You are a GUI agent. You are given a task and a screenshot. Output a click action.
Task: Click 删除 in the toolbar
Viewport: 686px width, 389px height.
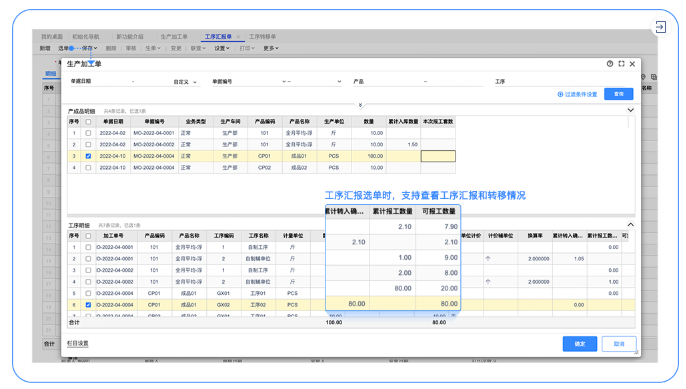111,48
